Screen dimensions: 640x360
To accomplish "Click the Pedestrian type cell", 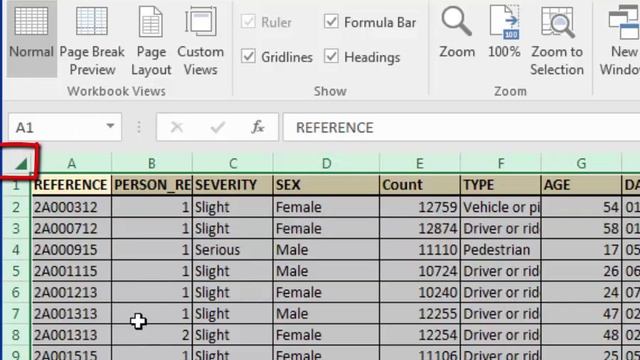I will click(x=501, y=249).
